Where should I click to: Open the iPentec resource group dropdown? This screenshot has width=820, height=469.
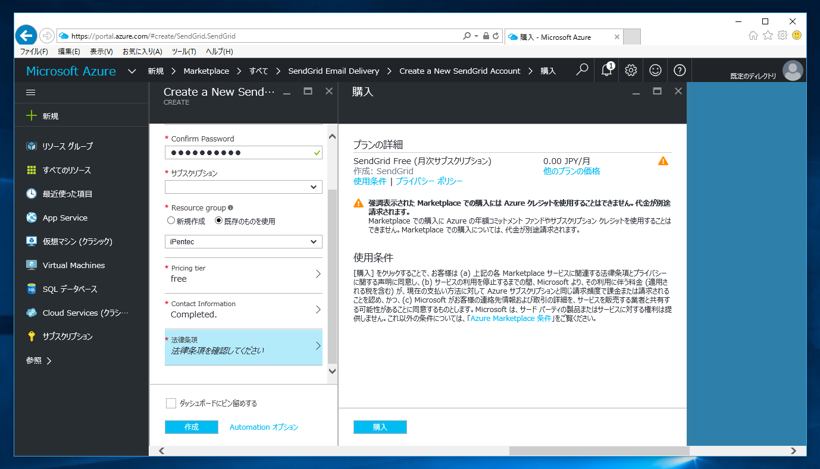244,242
